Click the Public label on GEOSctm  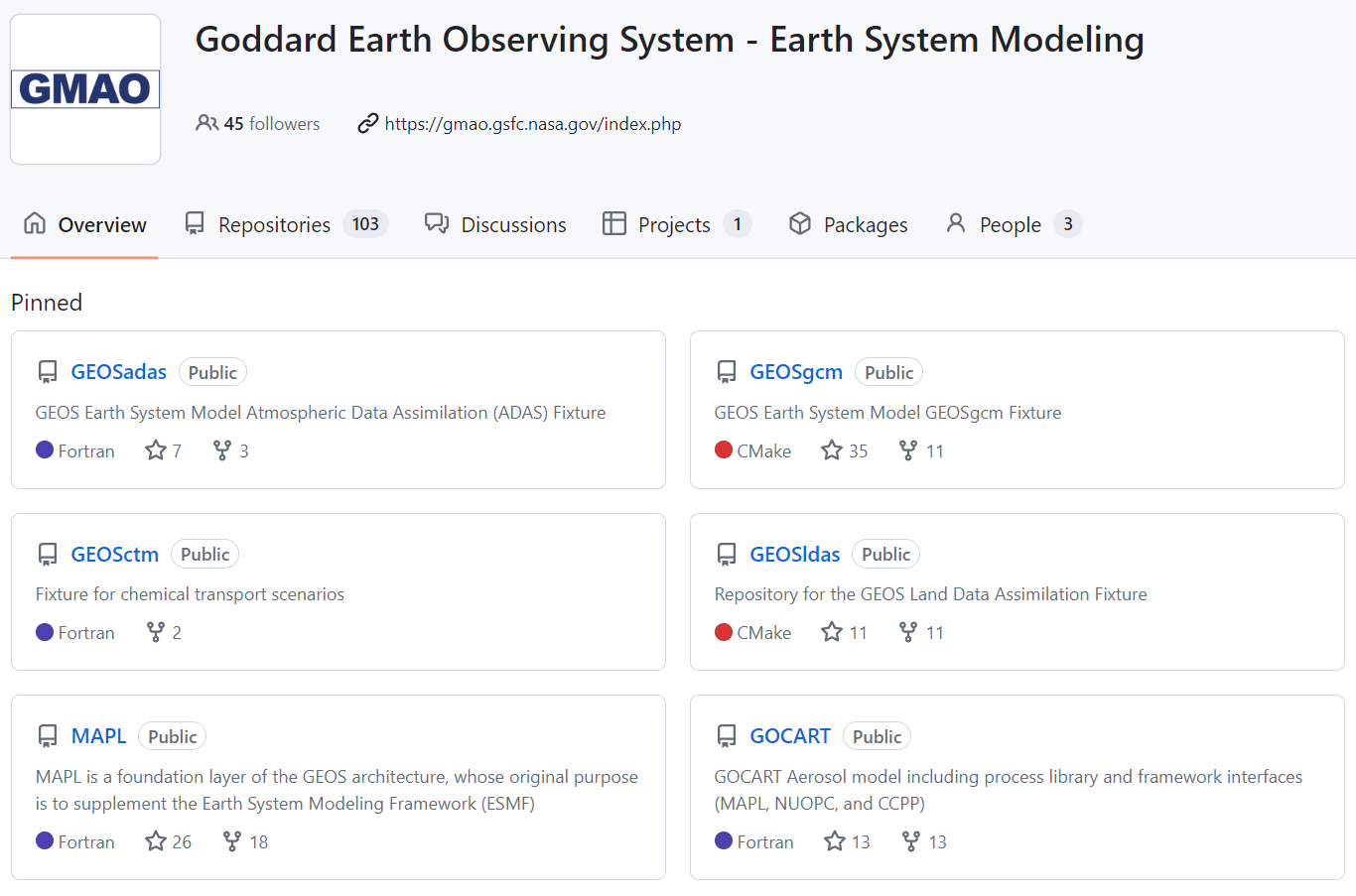[204, 554]
